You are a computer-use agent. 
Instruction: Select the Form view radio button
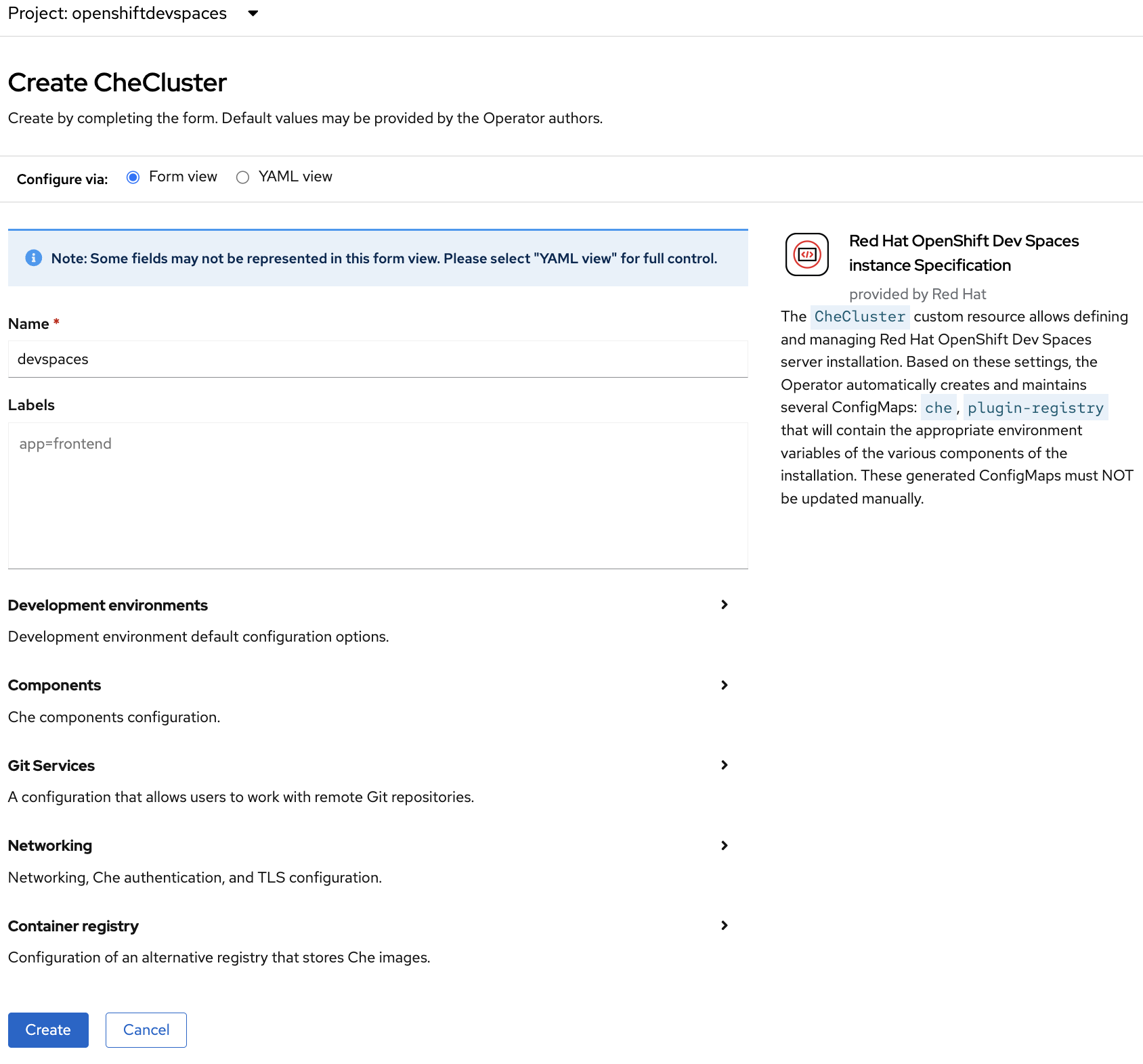click(133, 177)
